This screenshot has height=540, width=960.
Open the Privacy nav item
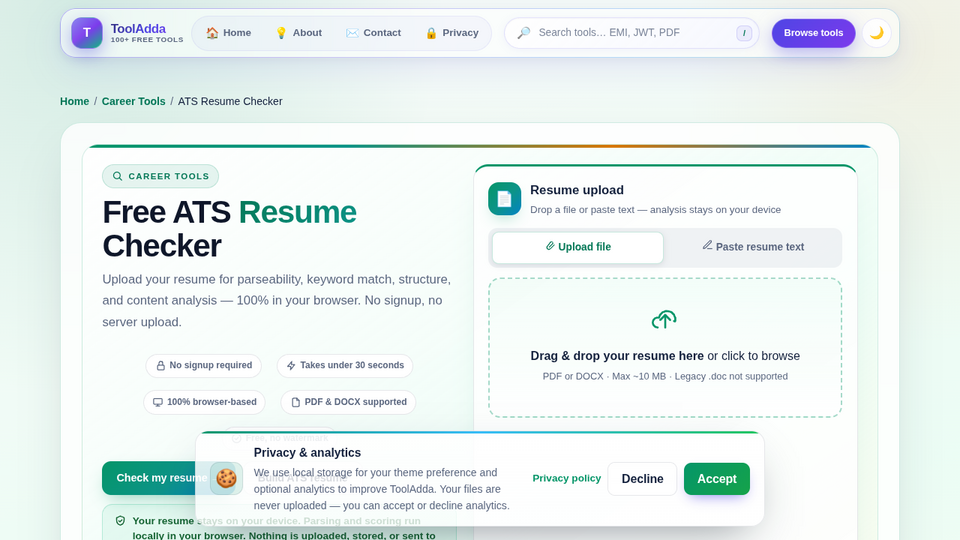click(452, 33)
